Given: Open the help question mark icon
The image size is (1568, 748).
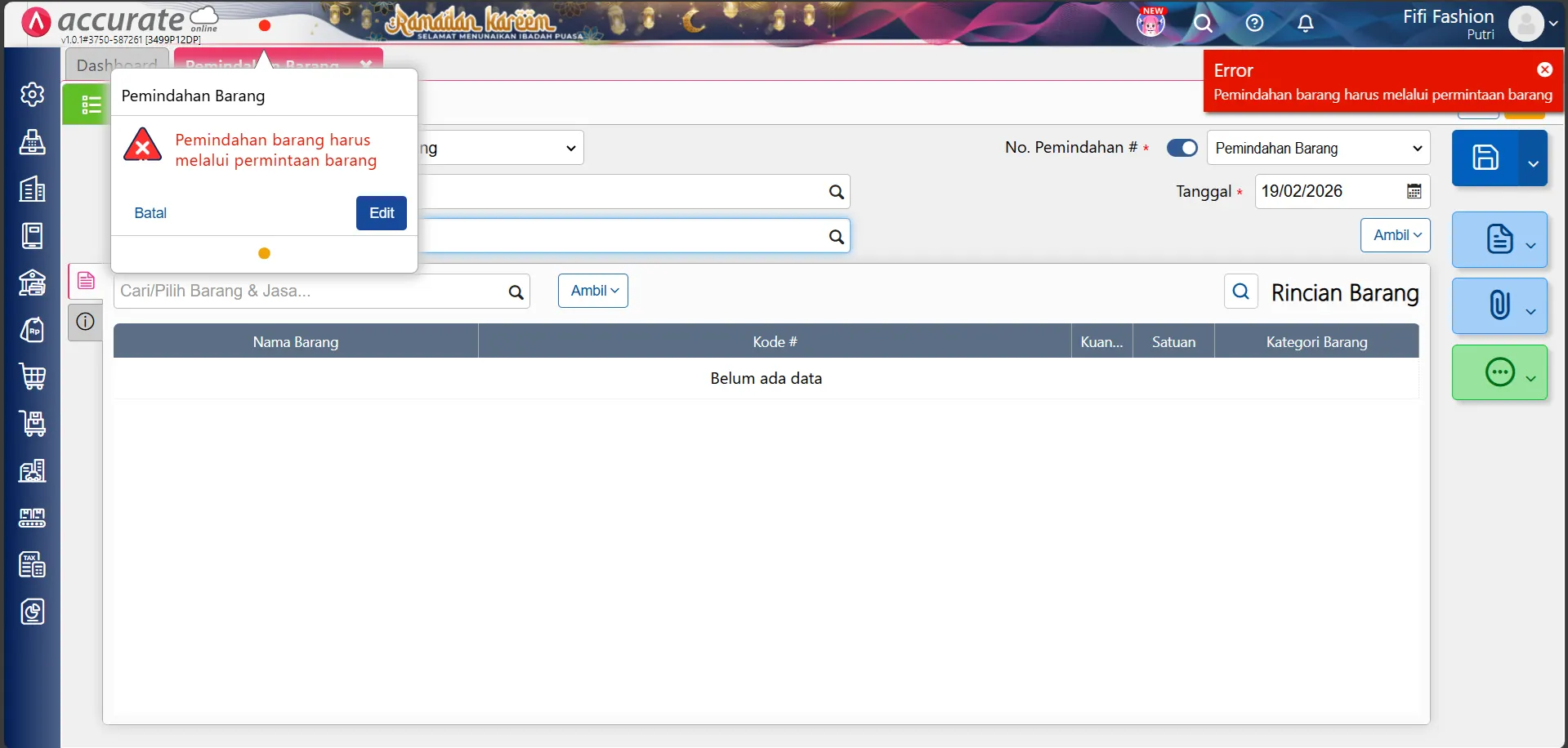Looking at the screenshot, I should tap(1254, 24).
